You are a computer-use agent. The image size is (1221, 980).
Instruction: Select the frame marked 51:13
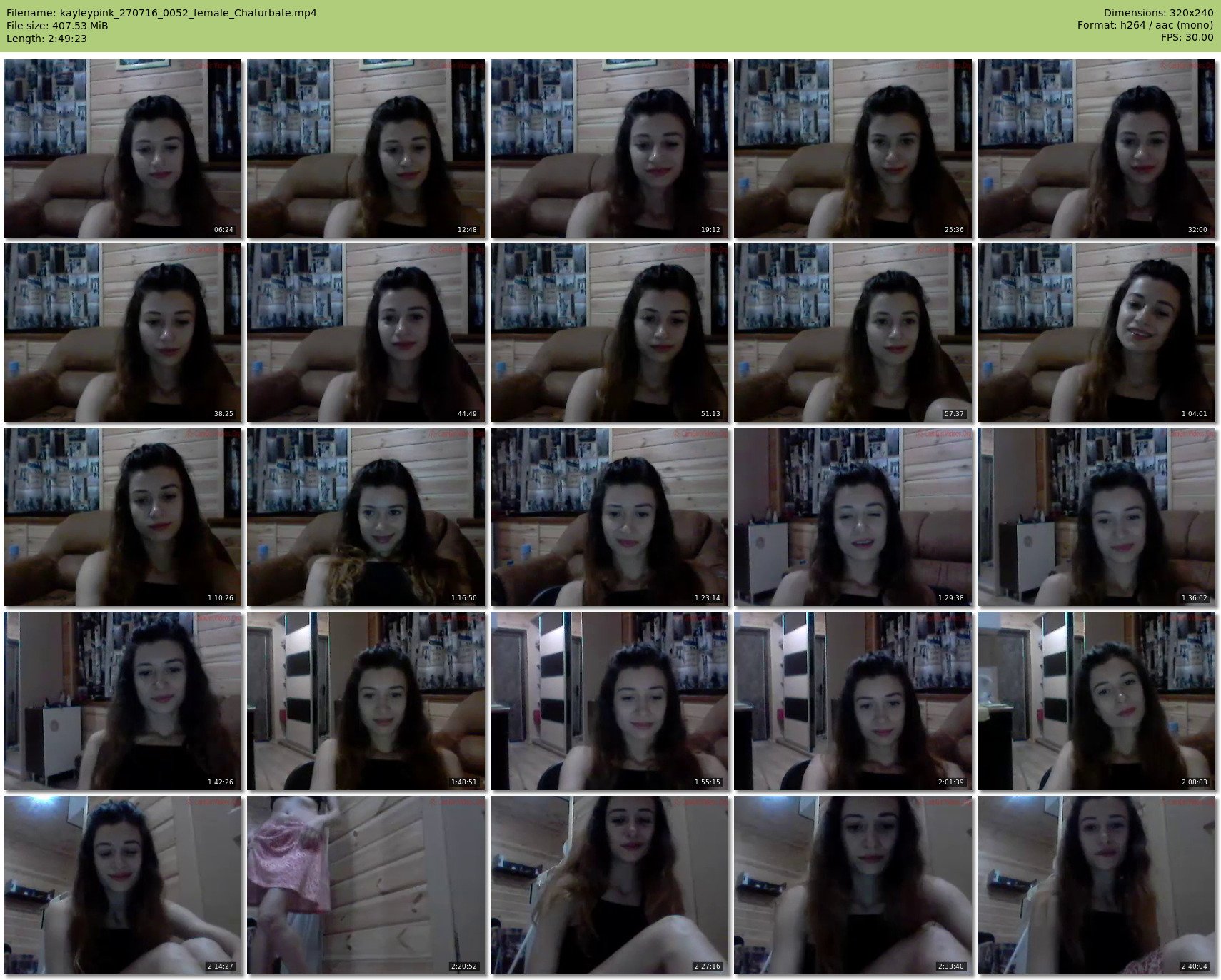(x=610, y=333)
